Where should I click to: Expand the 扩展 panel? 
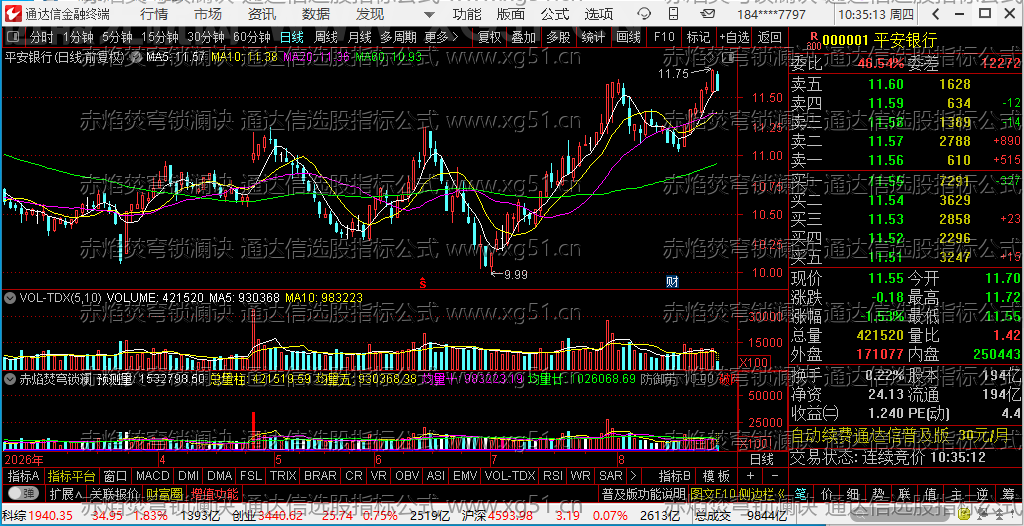click(x=65, y=493)
